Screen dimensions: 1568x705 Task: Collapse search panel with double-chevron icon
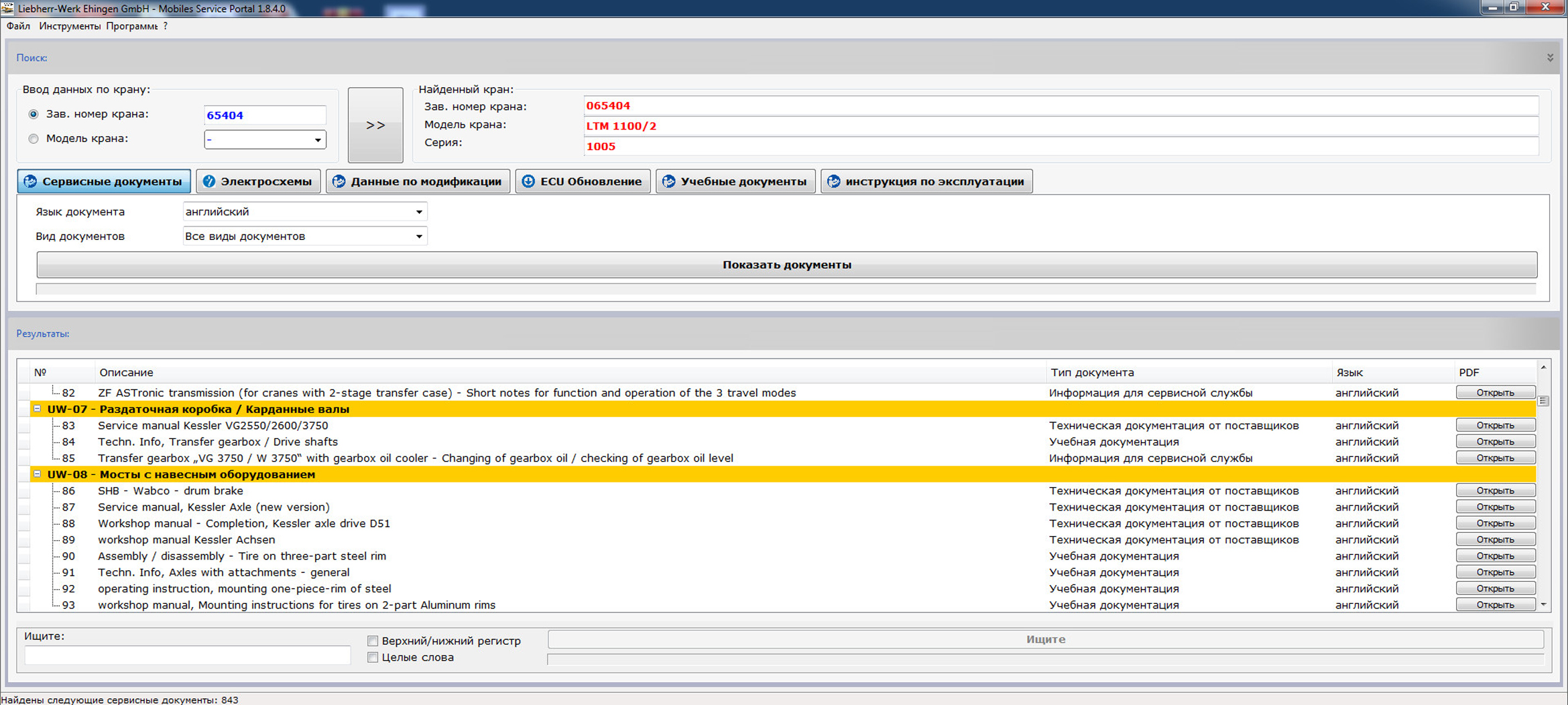(x=1550, y=58)
